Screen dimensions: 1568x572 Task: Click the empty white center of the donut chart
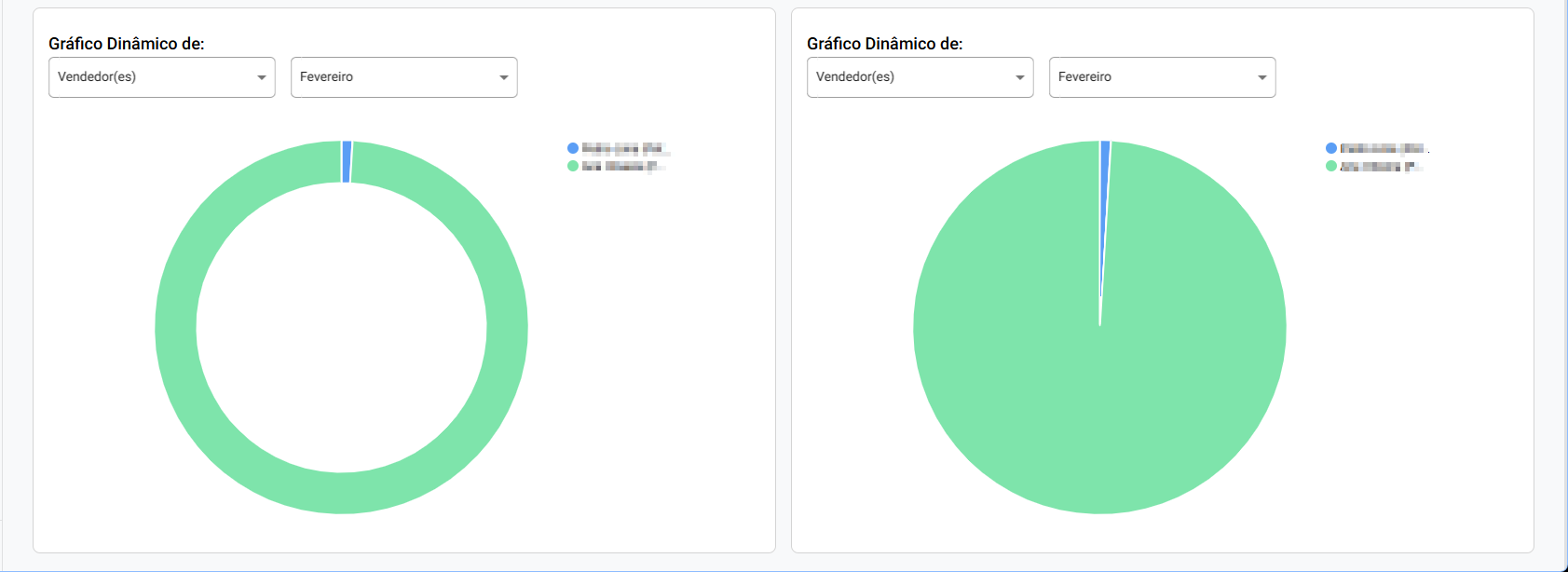pyautogui.click(x=341, y=327)
